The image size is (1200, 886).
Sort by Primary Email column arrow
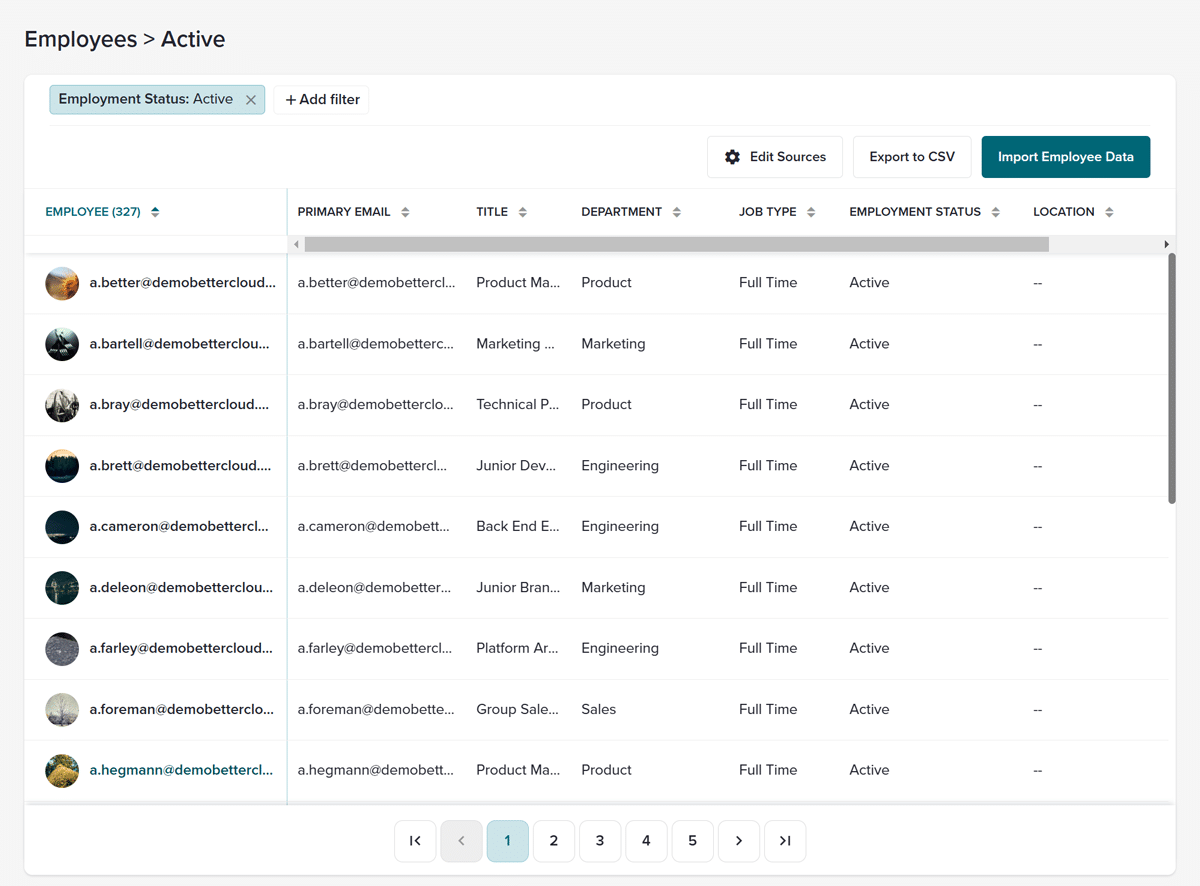point(405,212)
